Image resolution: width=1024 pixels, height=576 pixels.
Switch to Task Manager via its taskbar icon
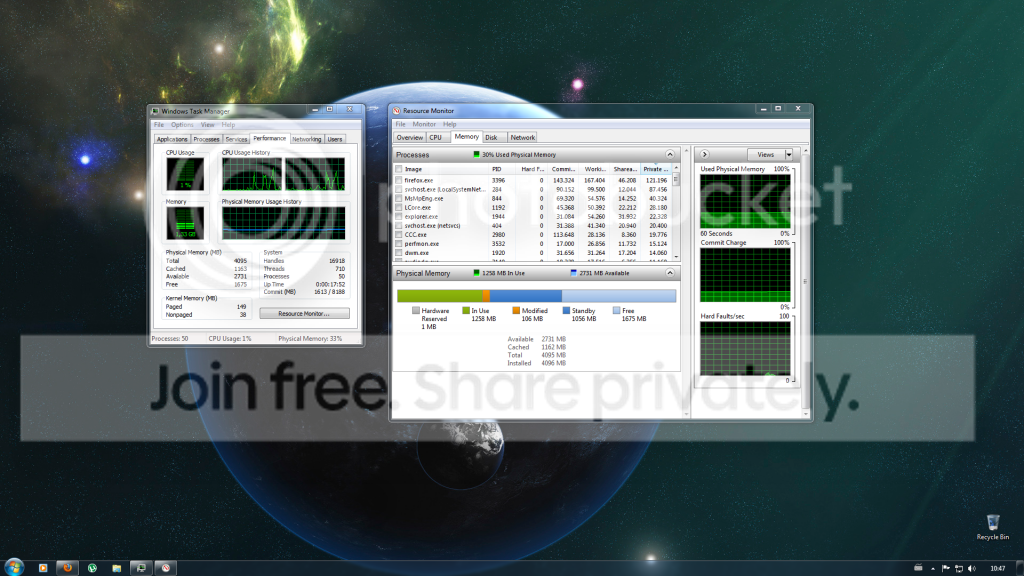pyautogui.click(x=140, y=568)
